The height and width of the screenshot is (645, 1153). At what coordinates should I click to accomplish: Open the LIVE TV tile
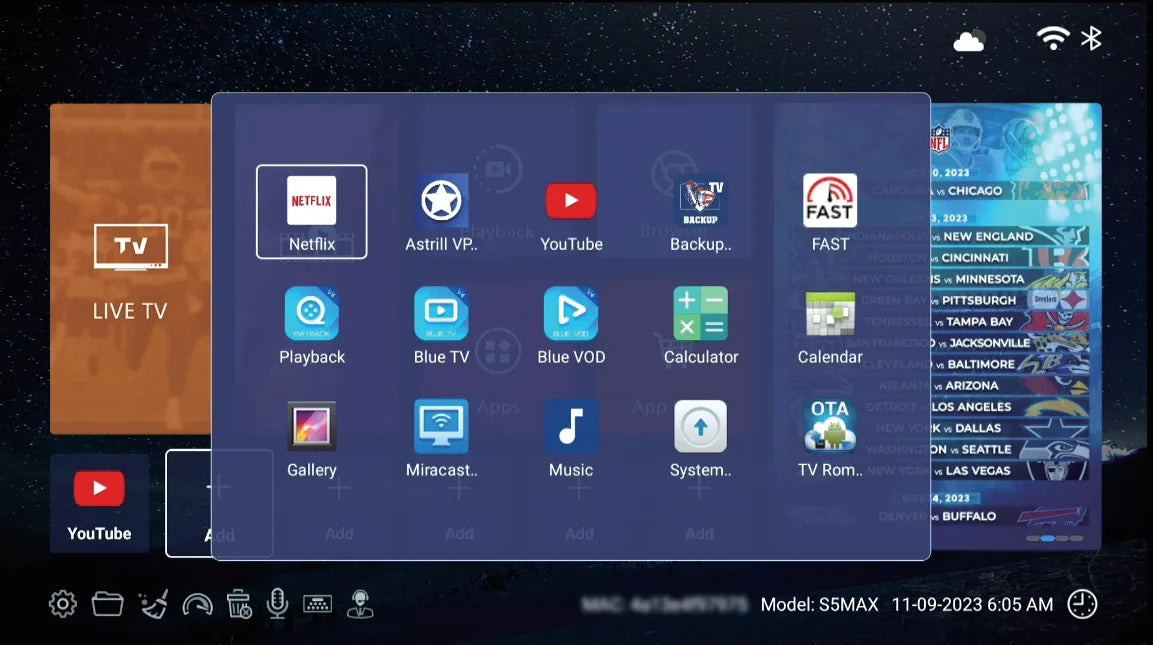130,269
